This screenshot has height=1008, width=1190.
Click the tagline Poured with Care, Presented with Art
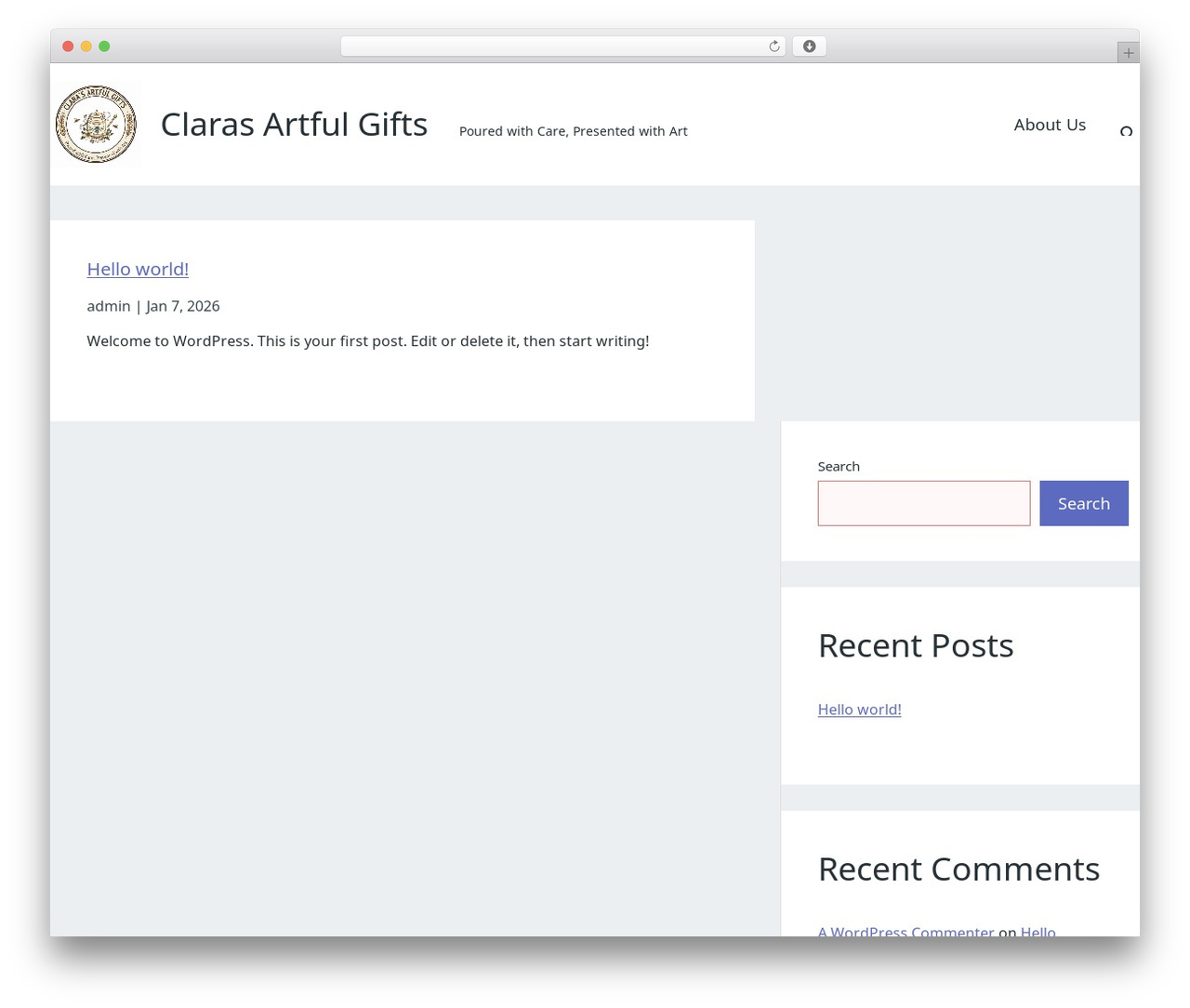(574, 131)
